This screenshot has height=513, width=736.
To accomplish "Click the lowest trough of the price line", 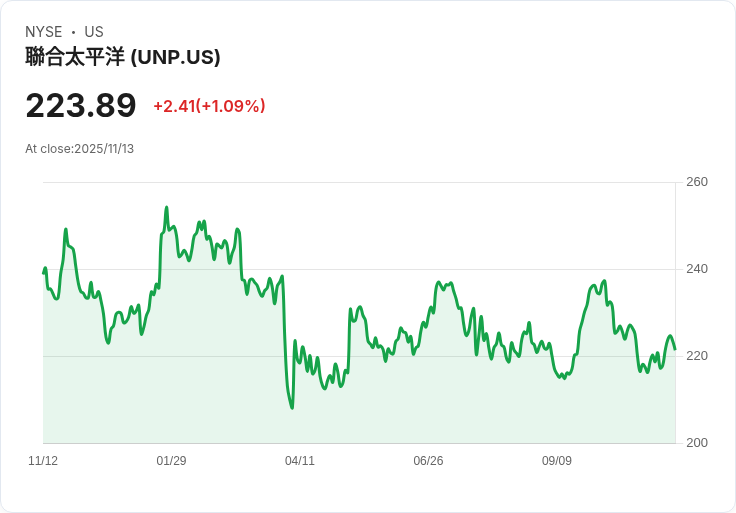I will 292,408.
